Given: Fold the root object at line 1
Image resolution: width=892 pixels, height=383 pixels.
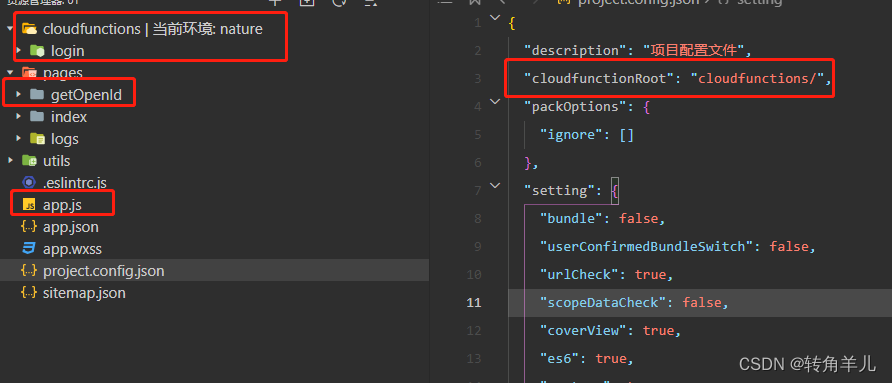Looking at the screenshot, I should point(495,17).
